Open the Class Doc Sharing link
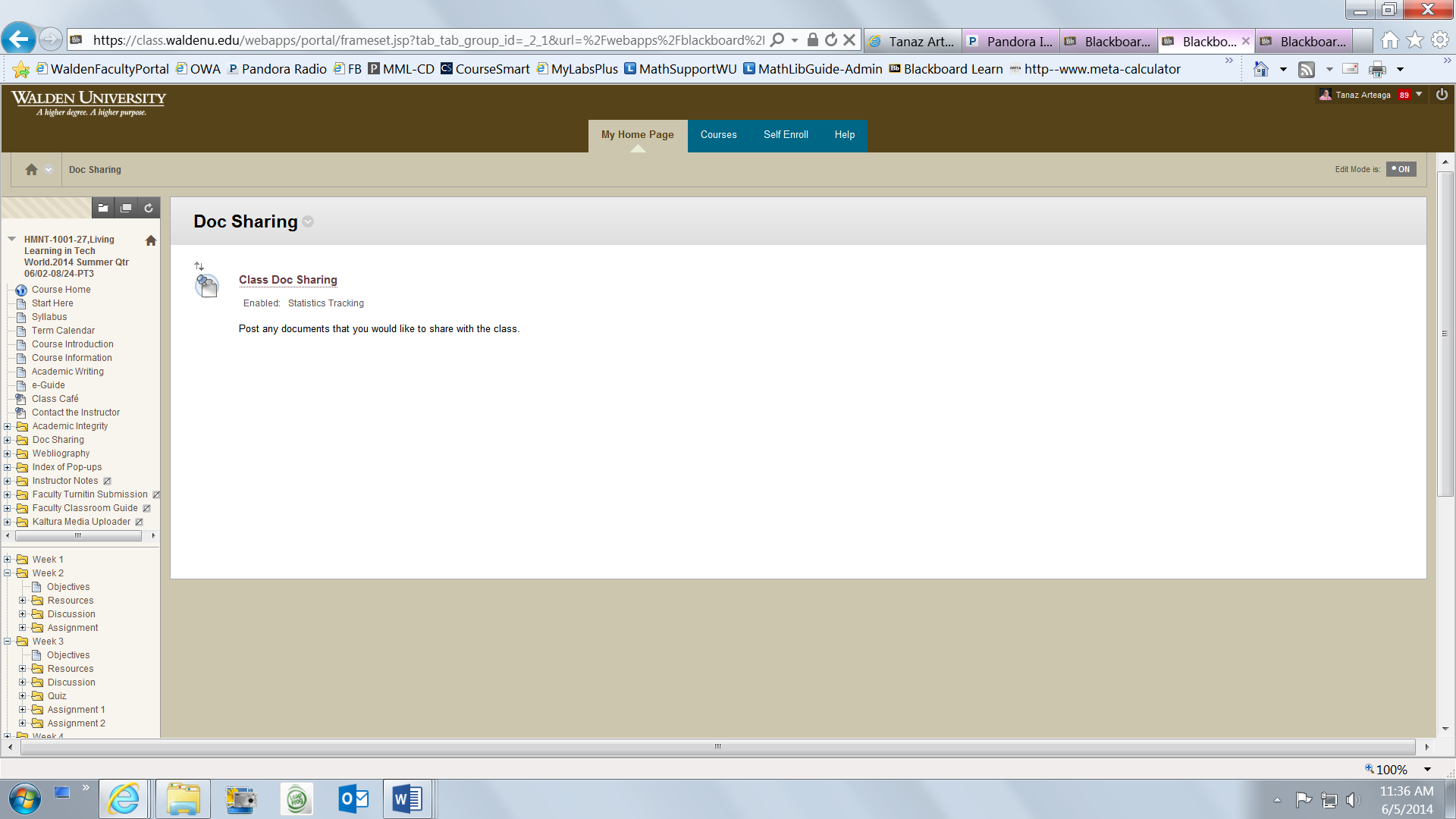1456x819 pixels. click(x=287, y=280)
